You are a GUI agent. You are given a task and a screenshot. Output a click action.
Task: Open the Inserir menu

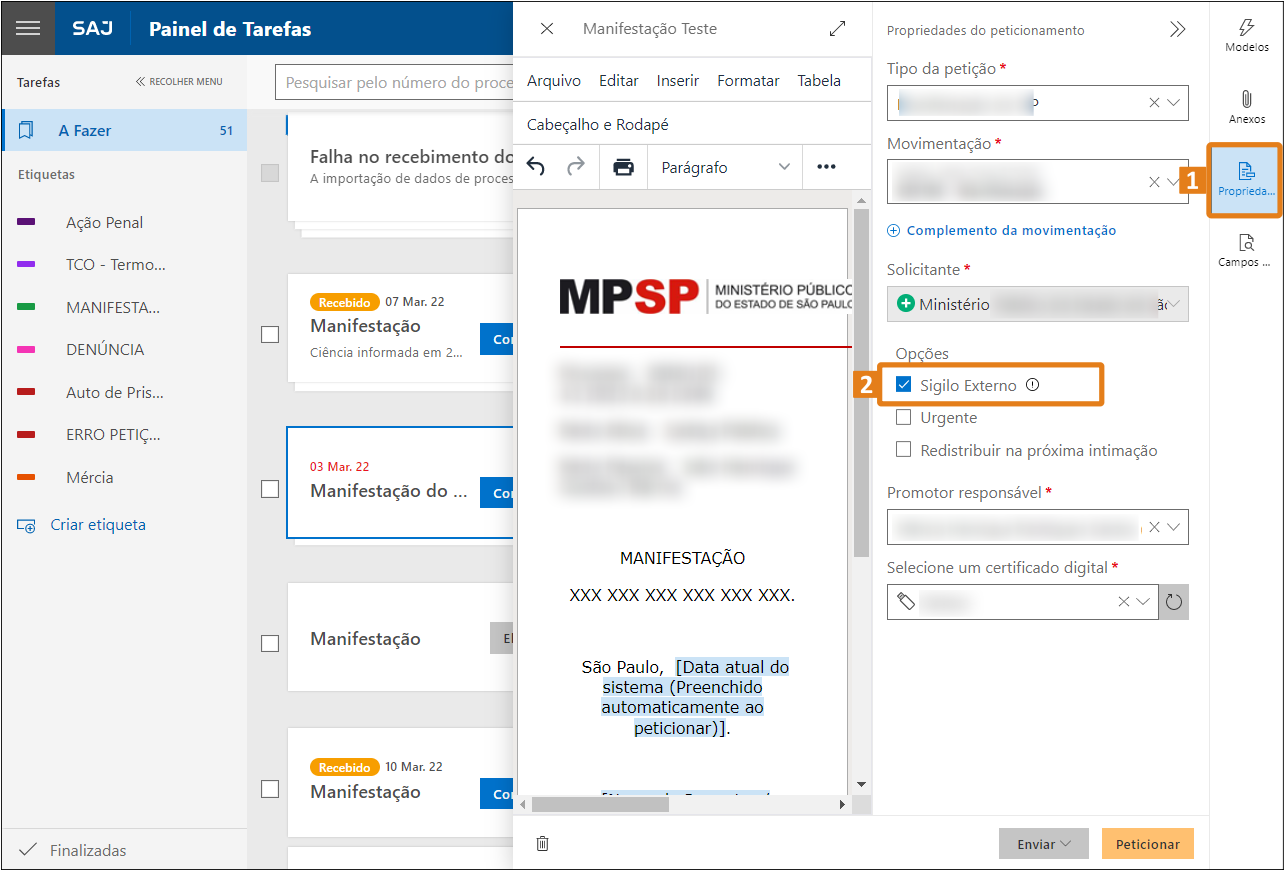click(x=677, y=80)
